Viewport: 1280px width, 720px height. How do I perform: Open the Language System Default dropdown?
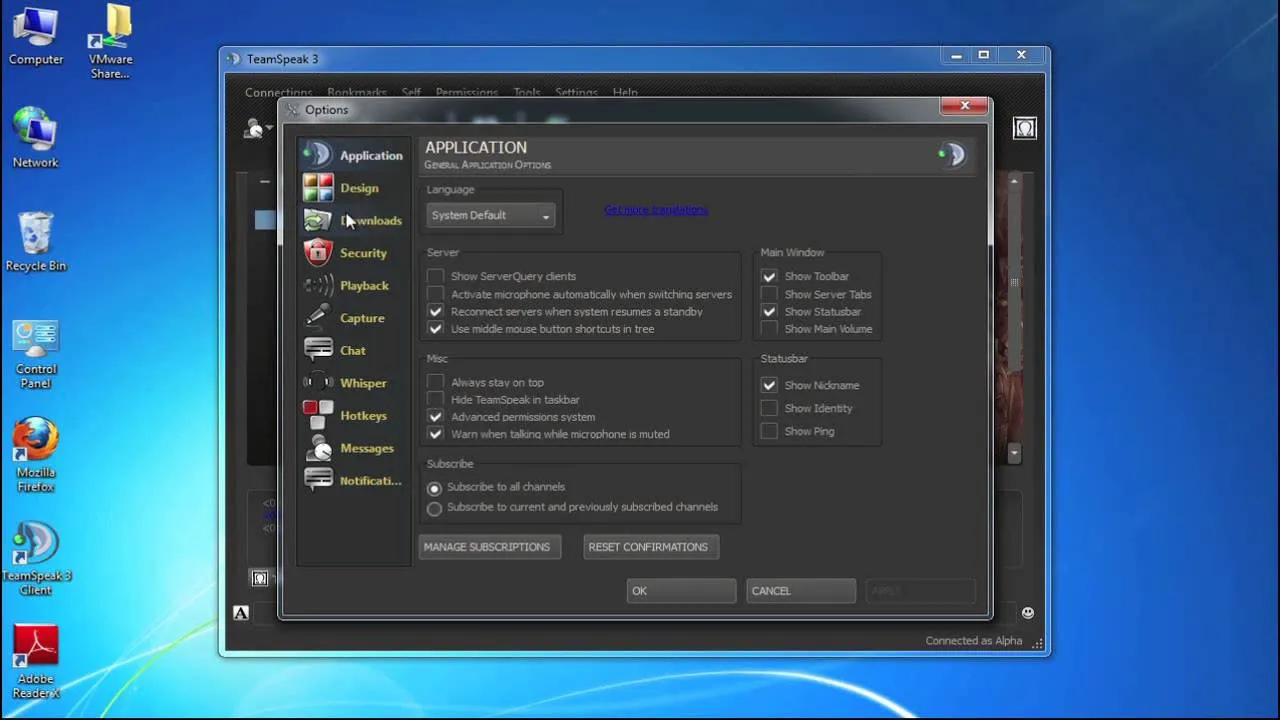pyautogui.click(x=490, y=215)
